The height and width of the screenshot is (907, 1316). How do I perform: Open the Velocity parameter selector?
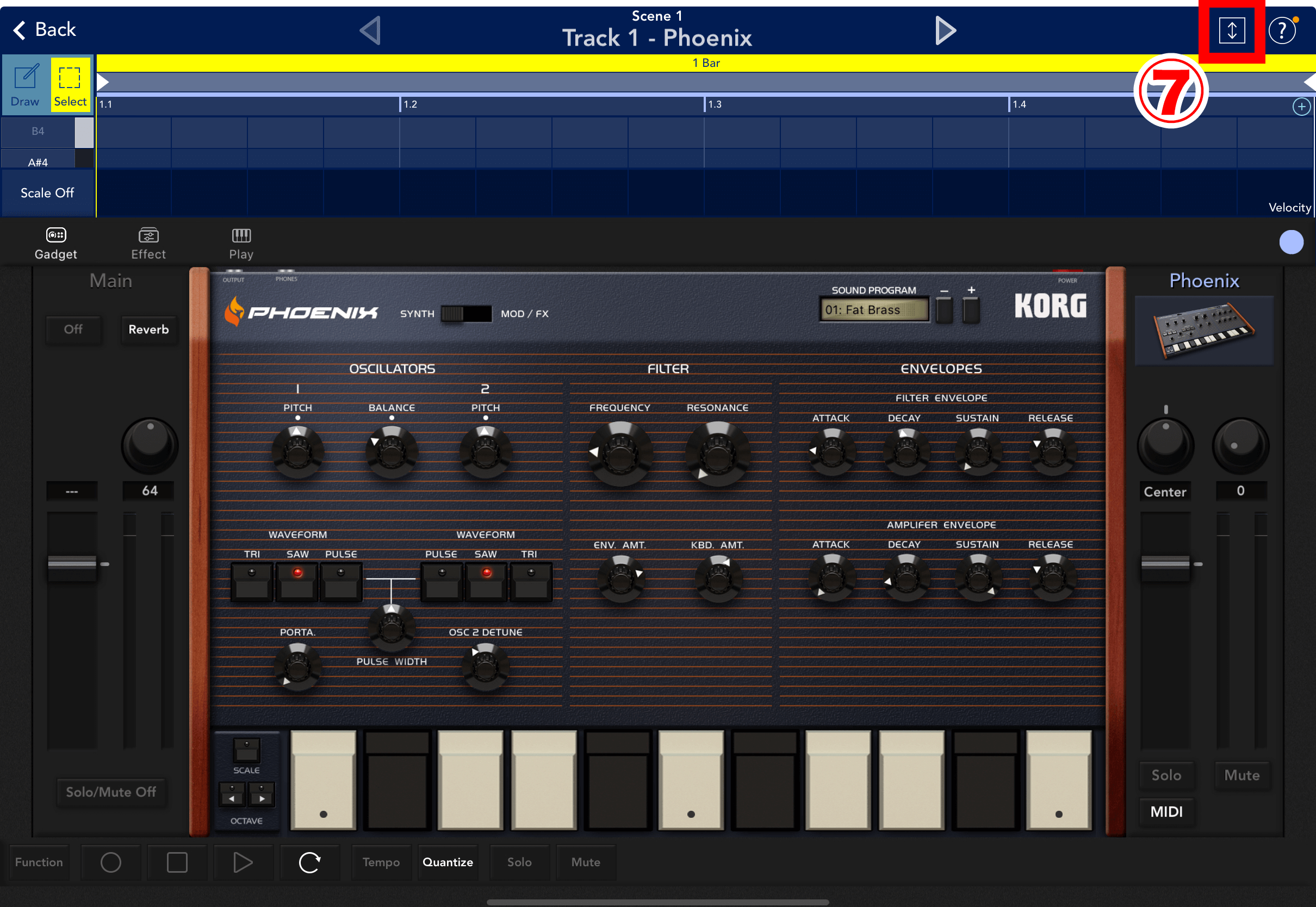tap(1290, 208)
